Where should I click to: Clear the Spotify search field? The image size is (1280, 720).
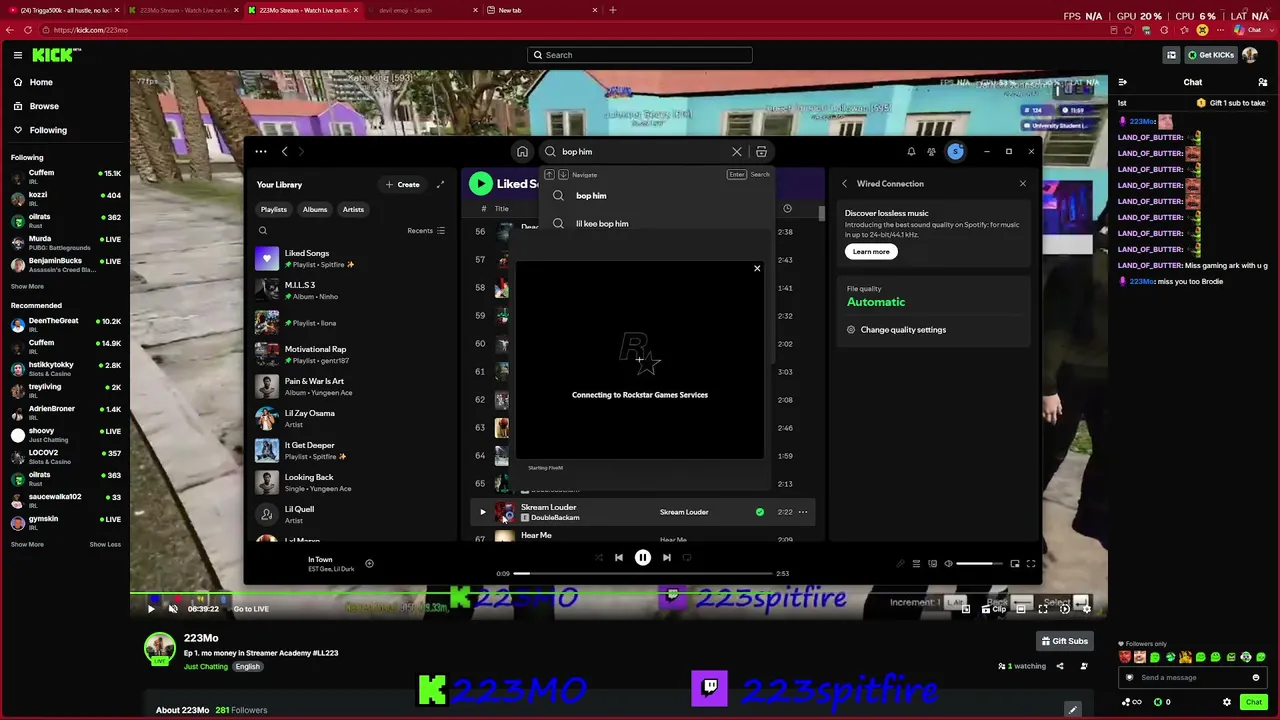coord(737,152)
